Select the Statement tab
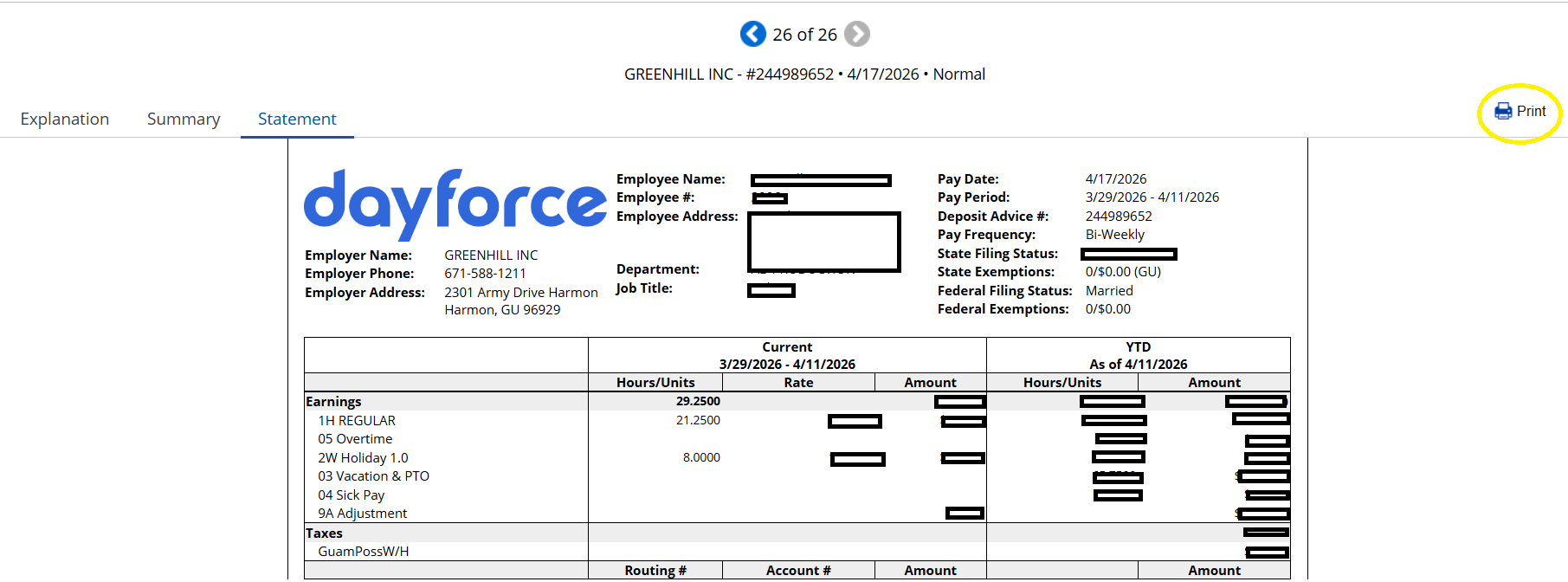The height and width of the screenshot is (582, 1568). click(297, 119)
